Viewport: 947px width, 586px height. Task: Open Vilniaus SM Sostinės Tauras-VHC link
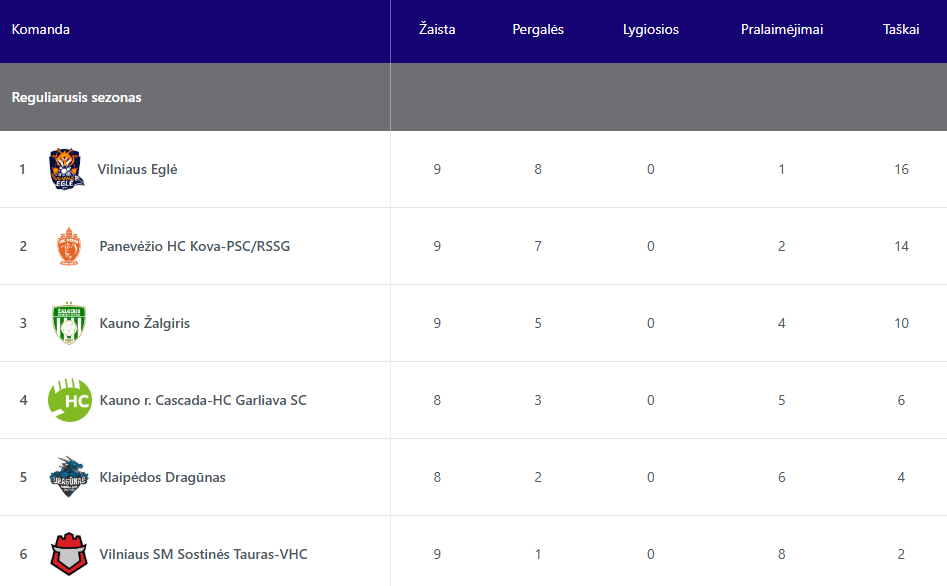[210, 554]
